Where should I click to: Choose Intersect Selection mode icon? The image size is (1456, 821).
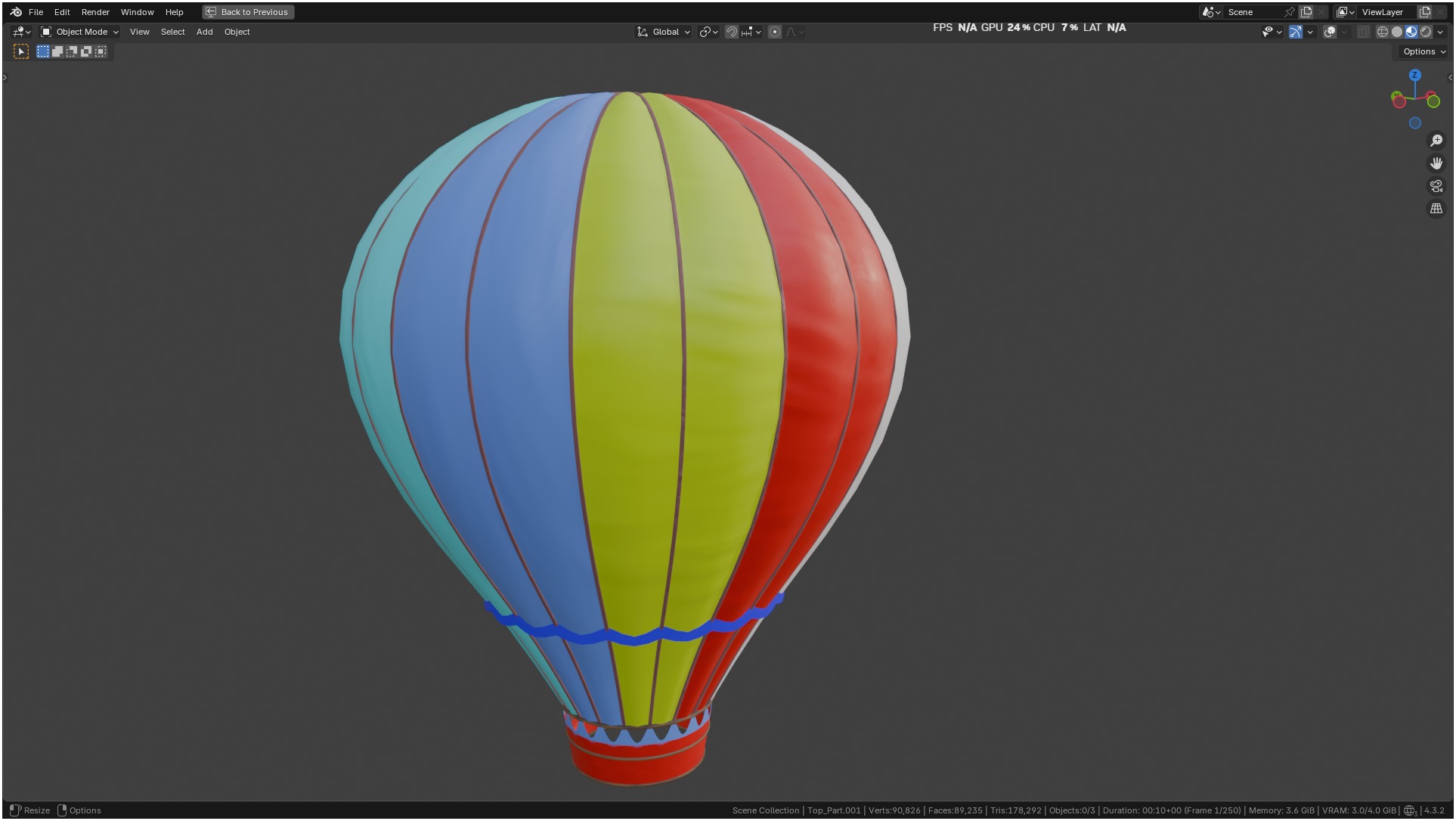point(101,51)
